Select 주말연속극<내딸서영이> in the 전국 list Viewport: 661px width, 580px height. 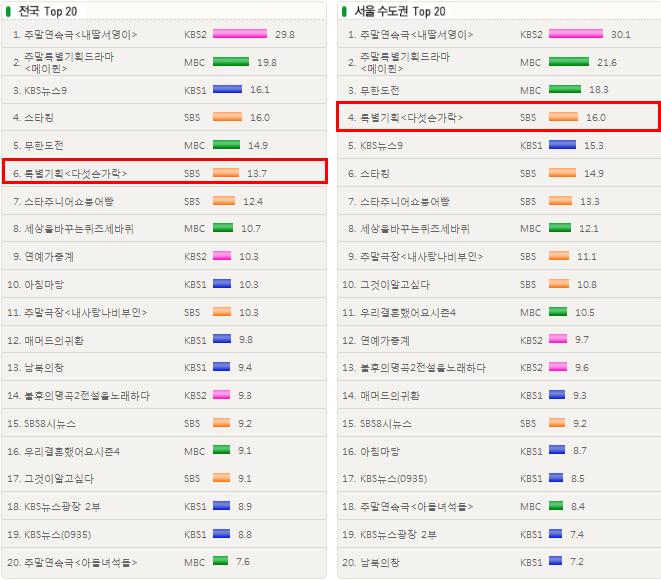point(81,35)
